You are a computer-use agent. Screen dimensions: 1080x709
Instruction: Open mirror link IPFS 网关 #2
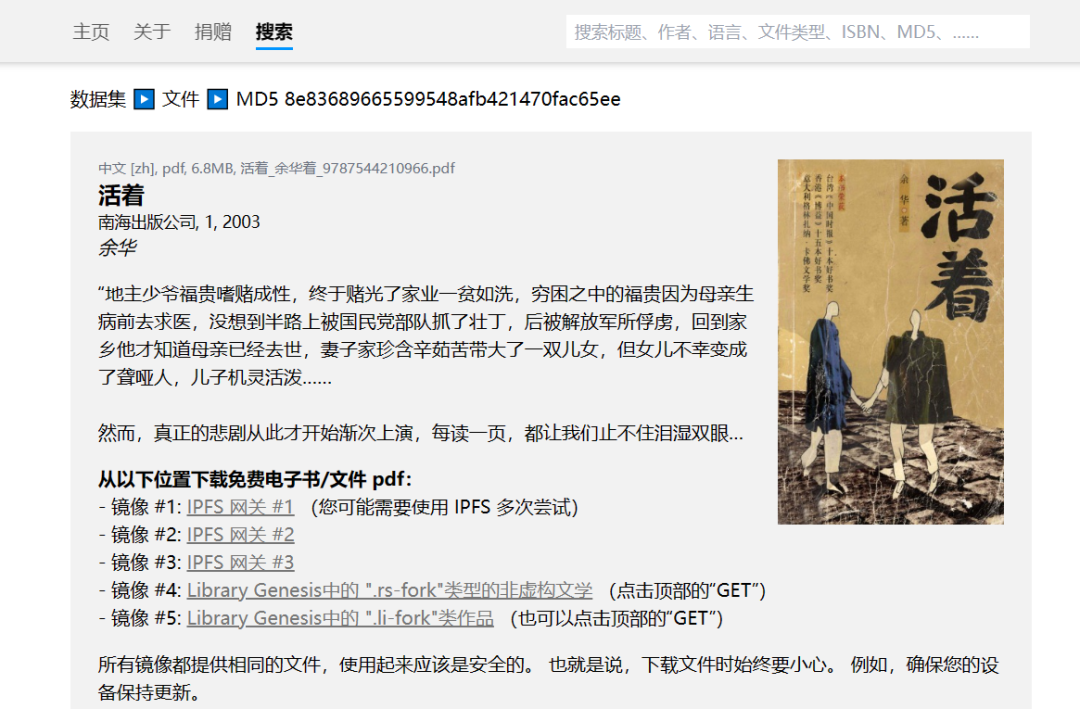pyautogui.click(x=240, y=535)
